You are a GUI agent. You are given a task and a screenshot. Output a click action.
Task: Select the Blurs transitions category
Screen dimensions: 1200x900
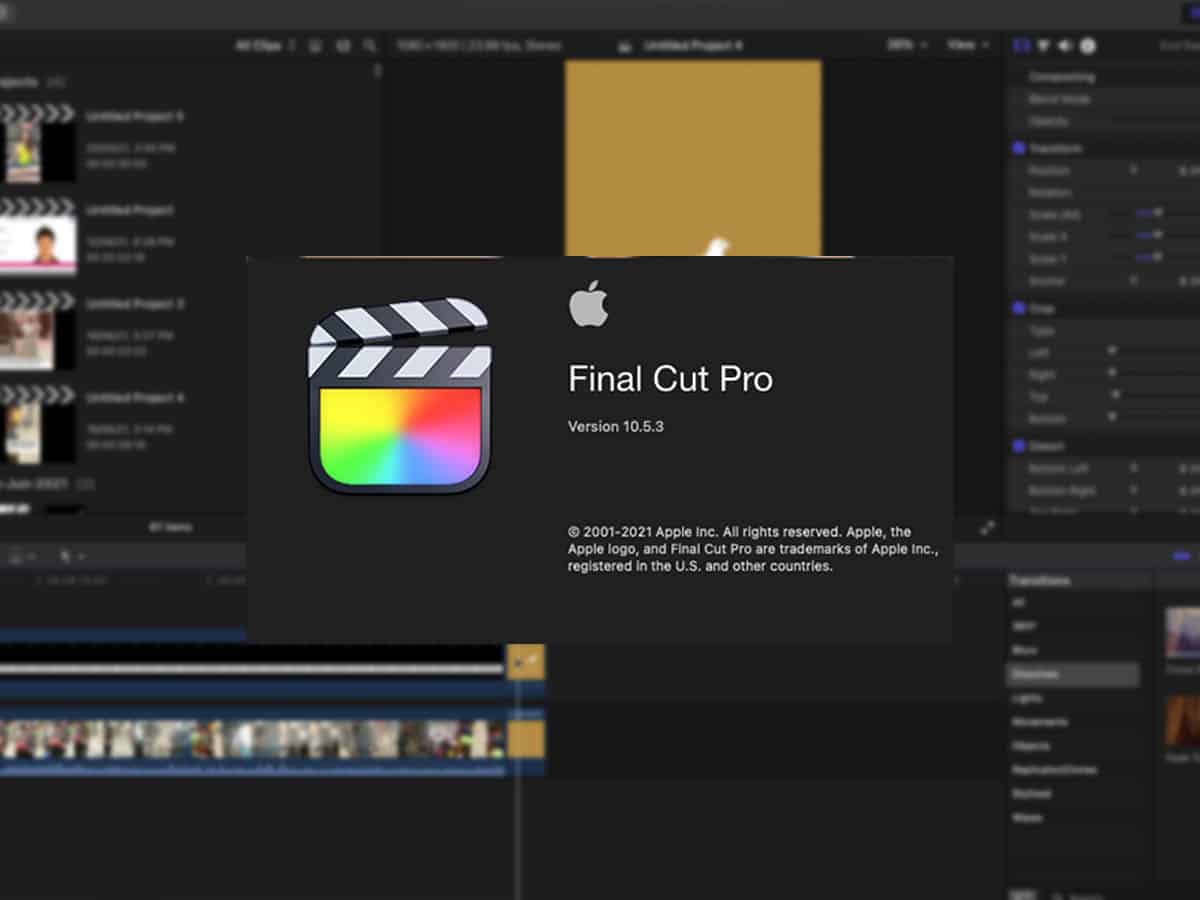[x=1024, y=651]
